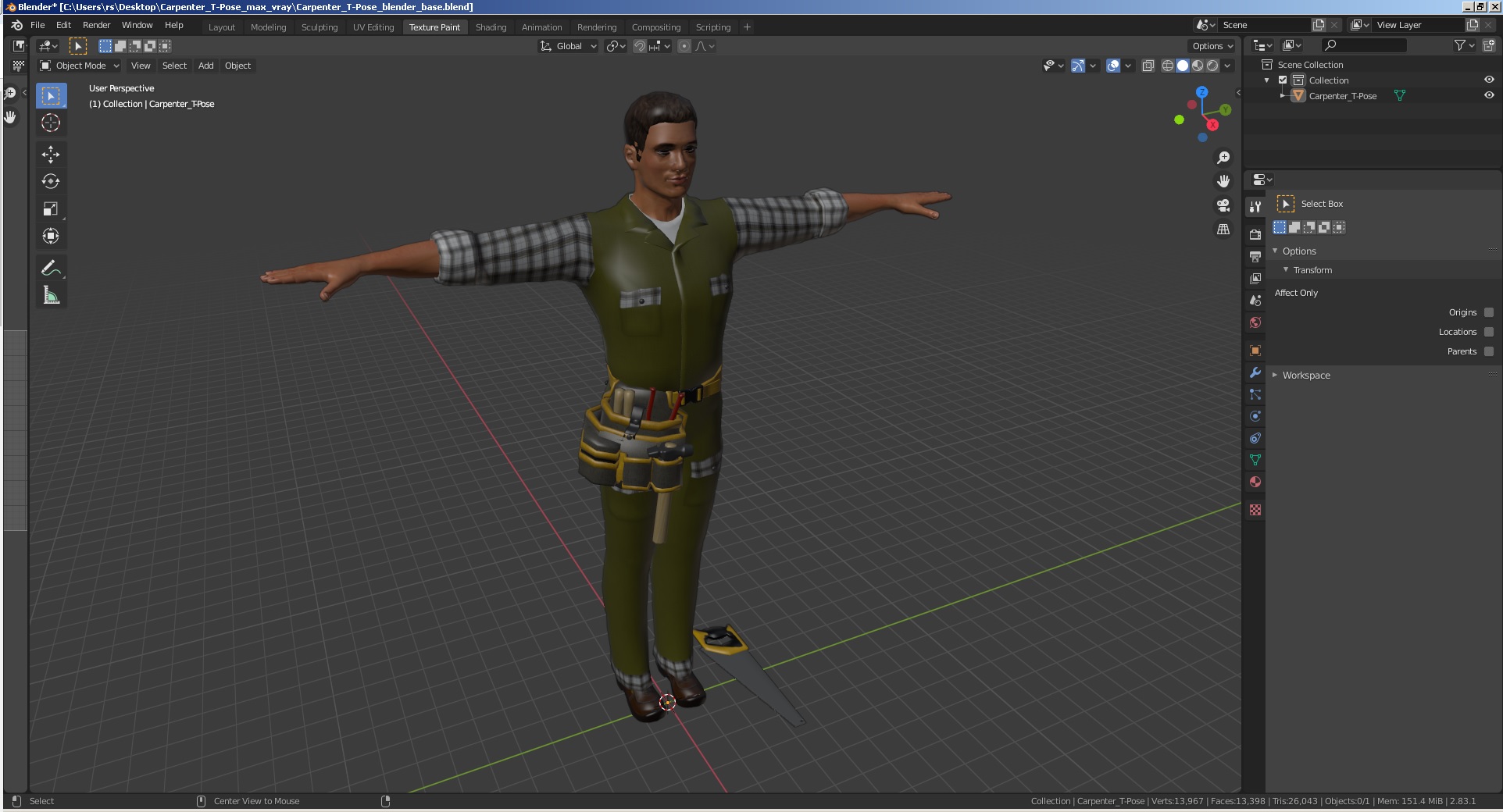This screenshot has width=1503, height=812.
Task: Open the Render menu
Action: coord(97,25)
